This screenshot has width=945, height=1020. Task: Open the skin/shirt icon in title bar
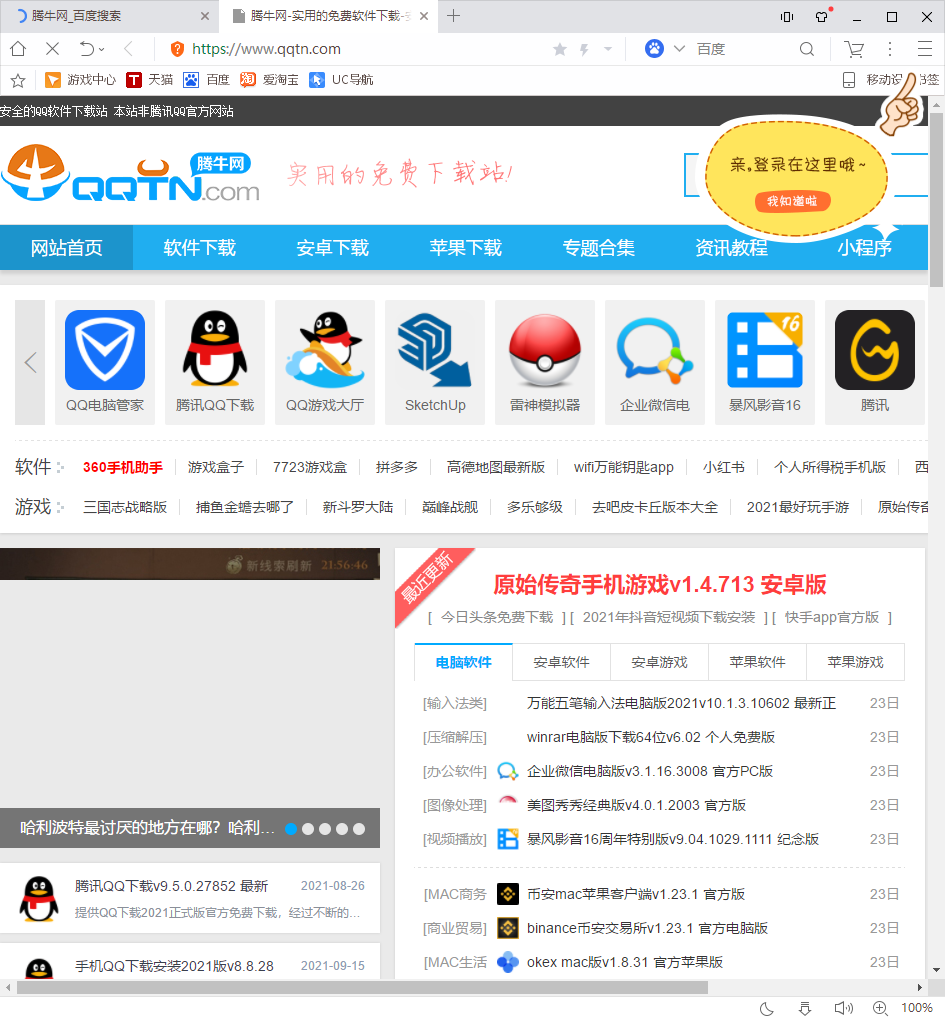point(822,16)
